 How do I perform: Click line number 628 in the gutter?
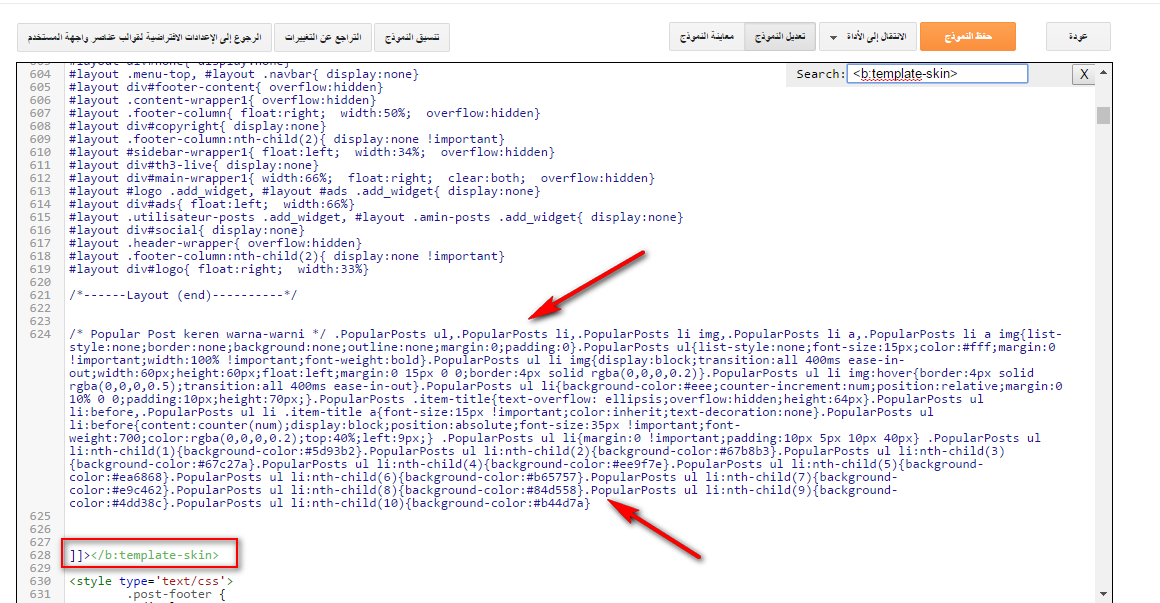point(40,555)
